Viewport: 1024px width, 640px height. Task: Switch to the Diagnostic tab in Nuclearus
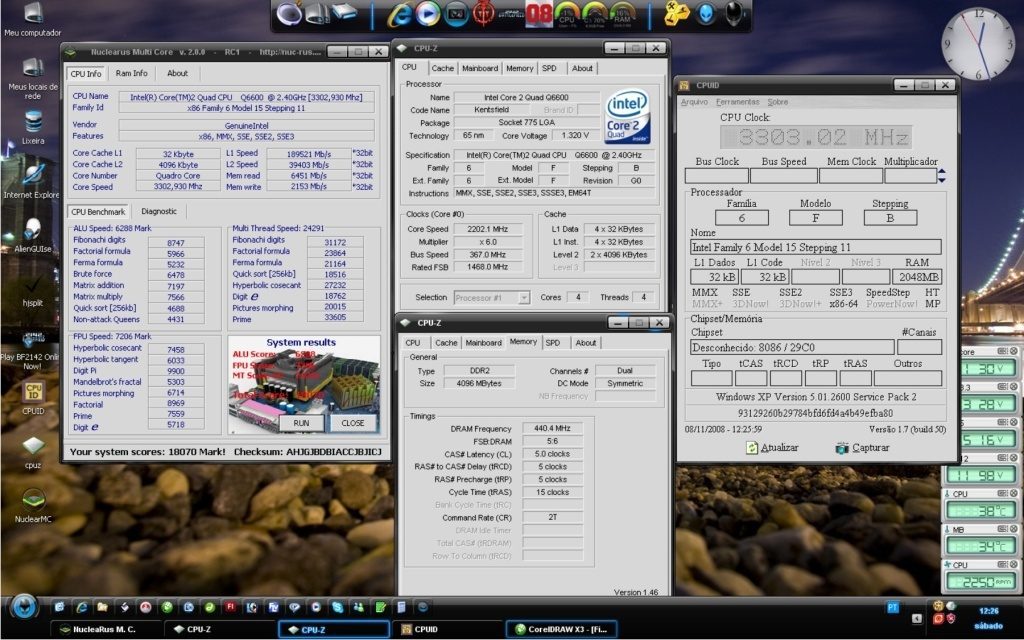tap(159, 212)
